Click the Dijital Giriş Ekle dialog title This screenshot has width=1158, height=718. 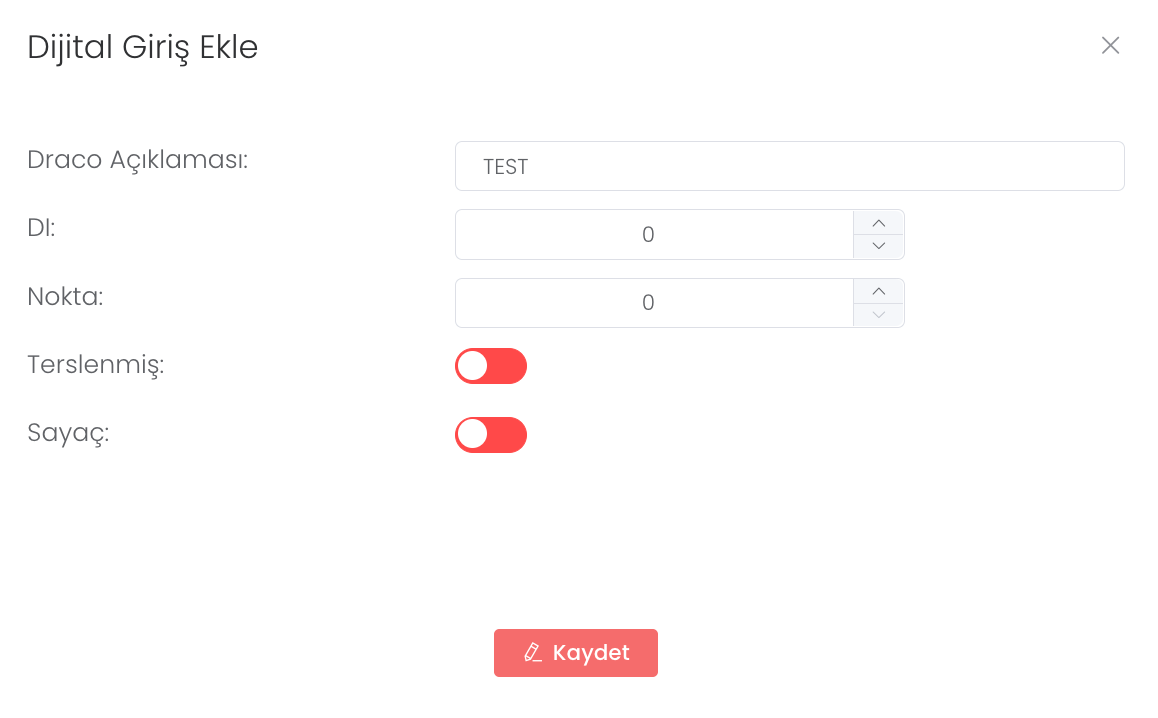tap(142, 47)
